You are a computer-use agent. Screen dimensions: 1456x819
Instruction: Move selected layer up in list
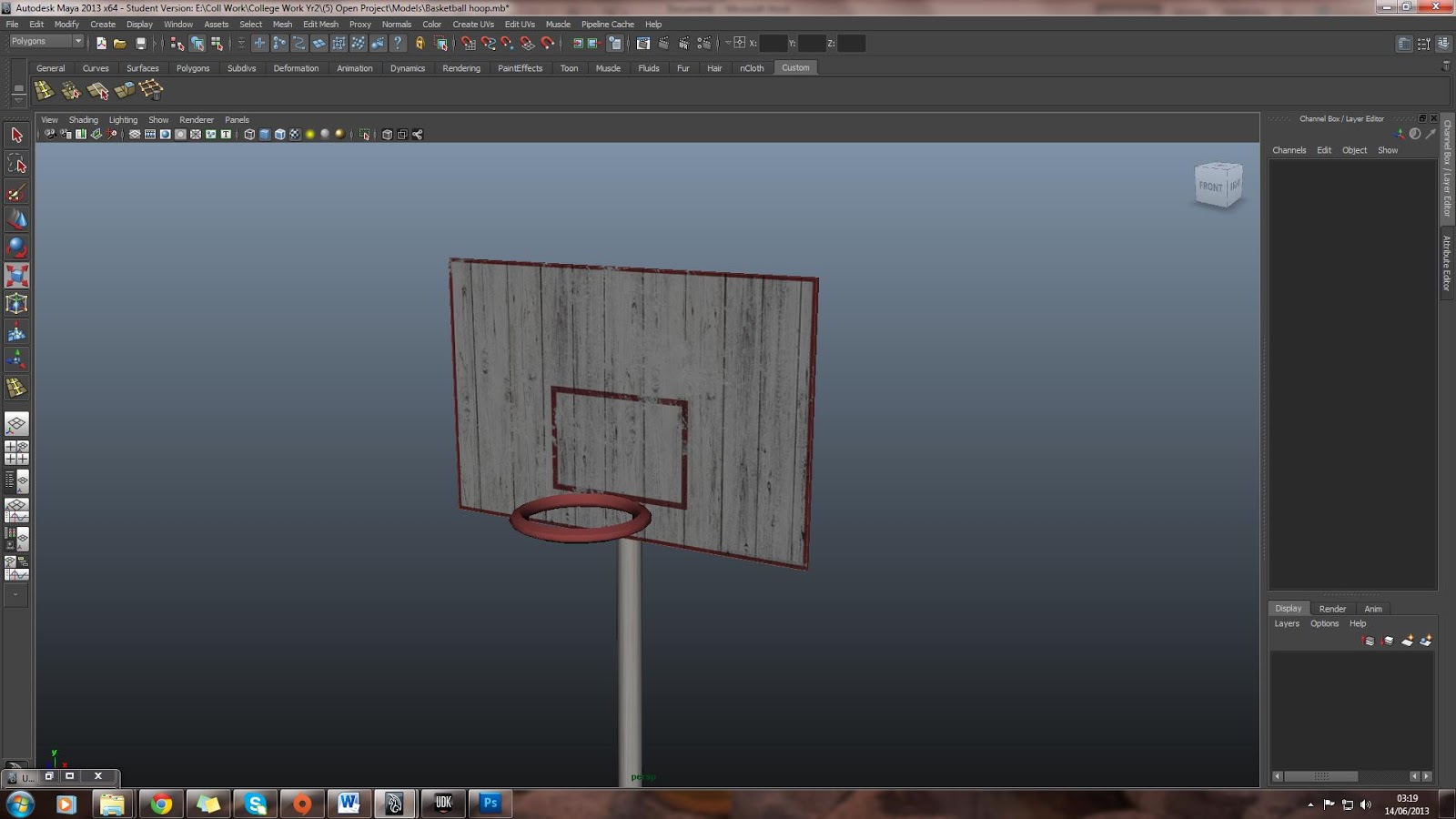coord(1369,642)
